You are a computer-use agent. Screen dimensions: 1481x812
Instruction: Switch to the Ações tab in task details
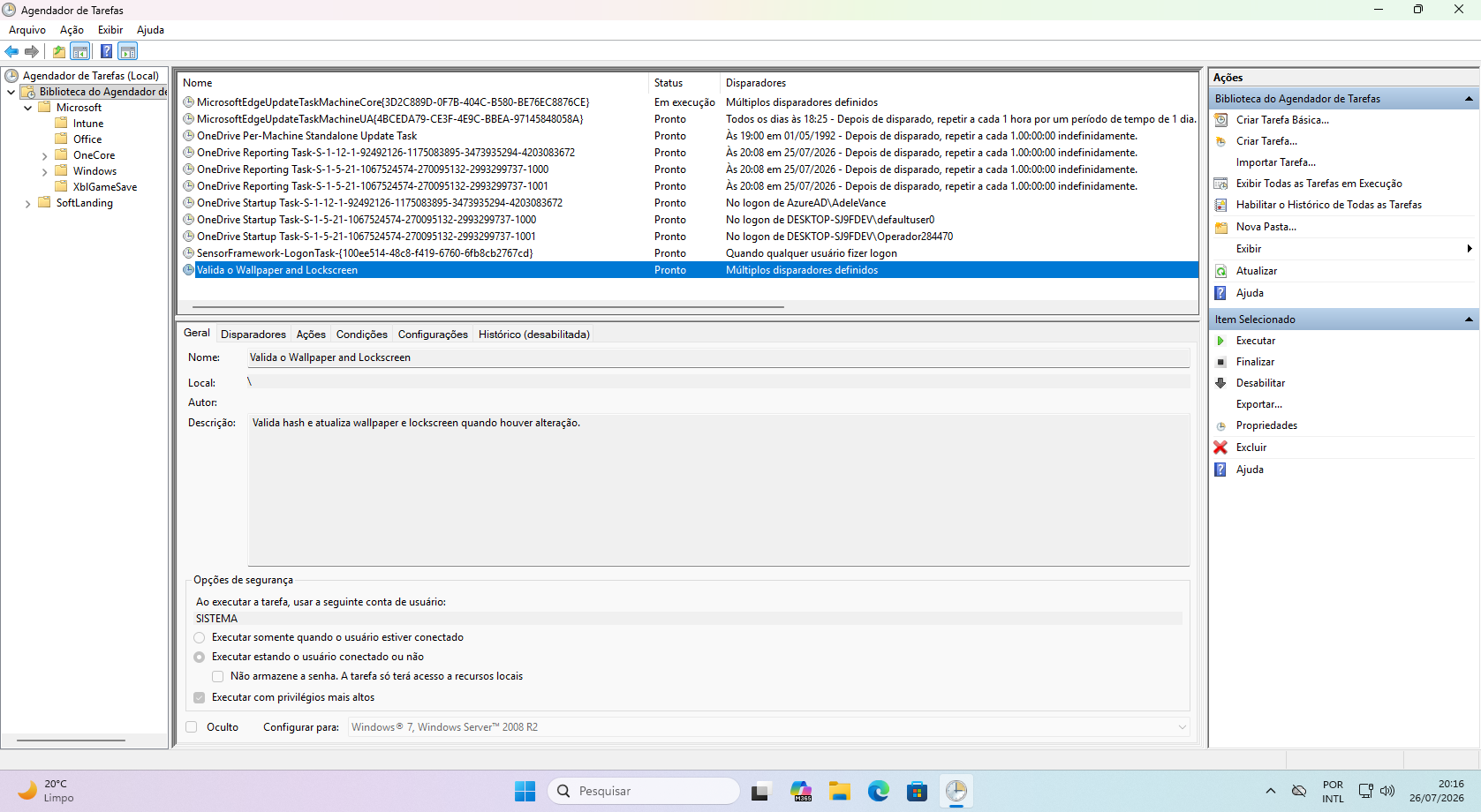(x=311, y=335)
